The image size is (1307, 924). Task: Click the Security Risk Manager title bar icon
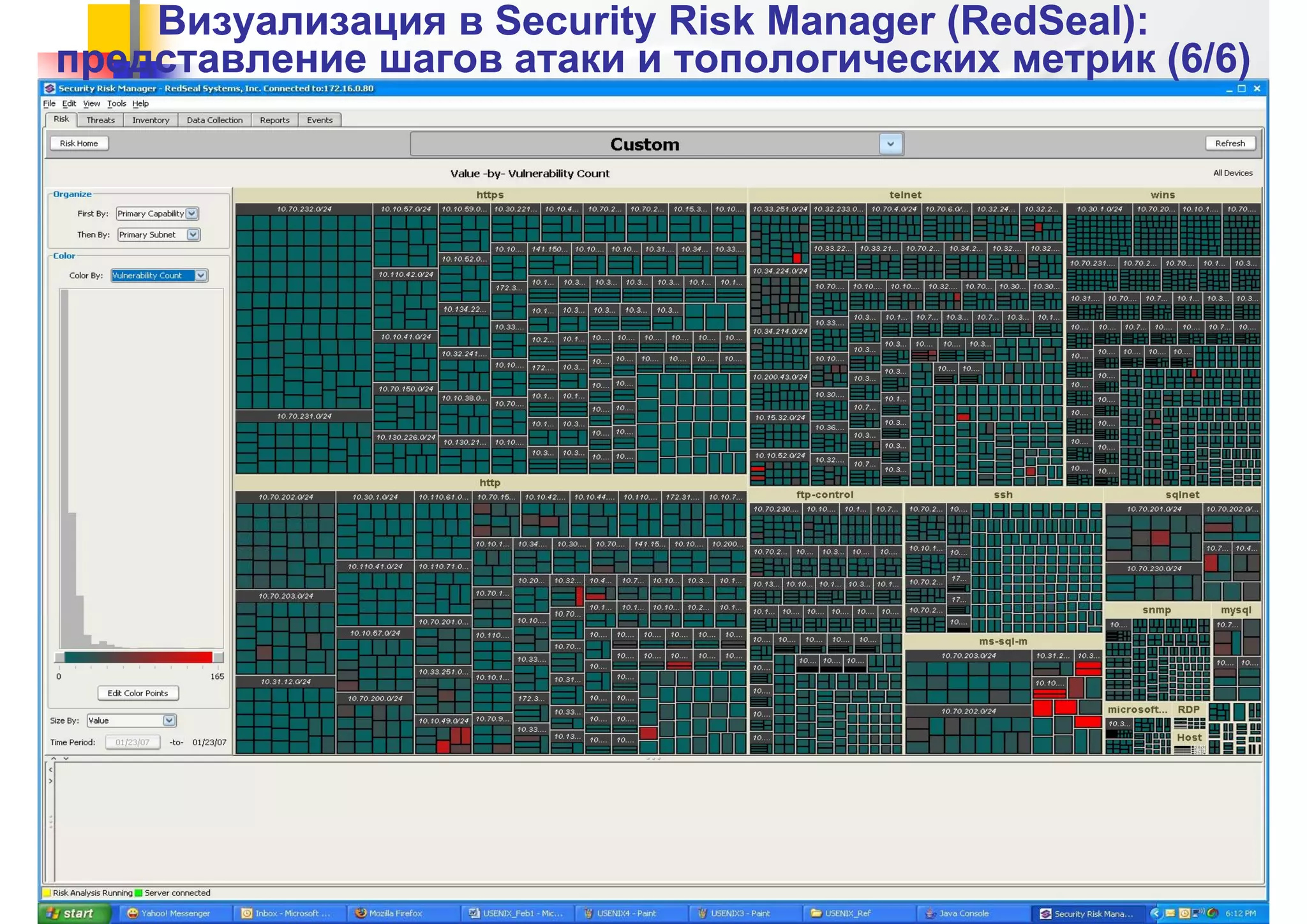pos(50,88)
